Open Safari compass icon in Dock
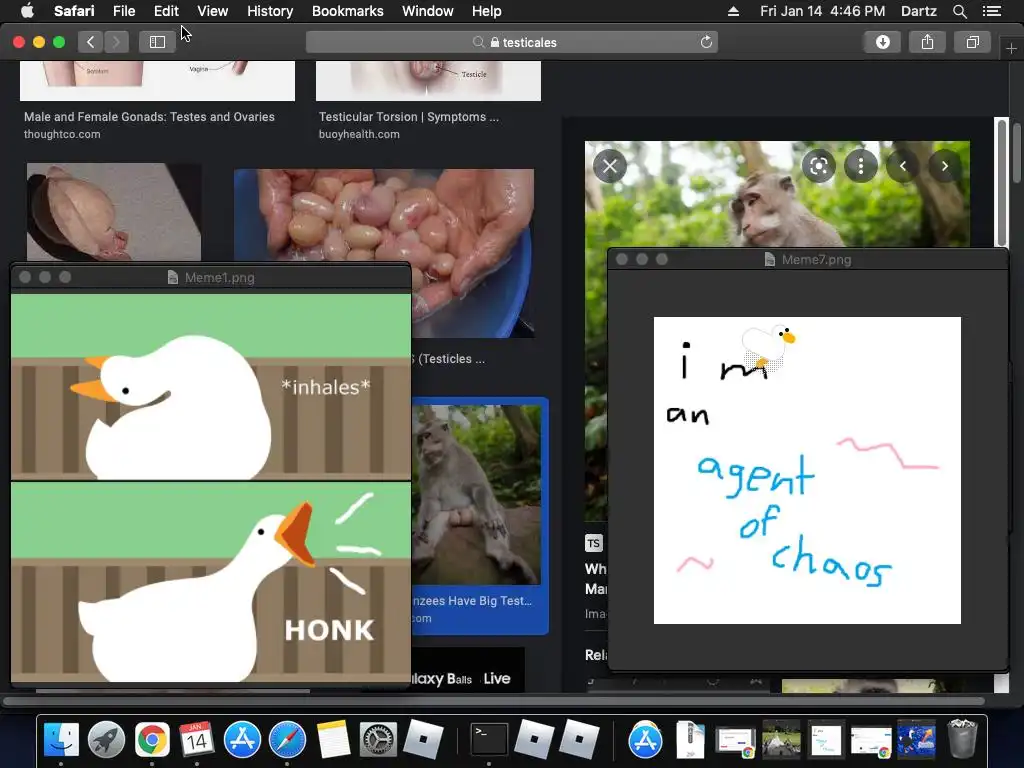The height and width of the screenshot is (768, 1024). pyautogui.click(x=287, y=740)
